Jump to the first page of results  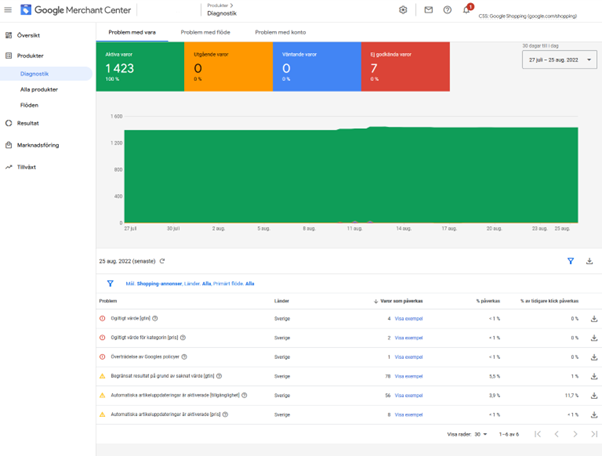click(x=538, y=434)
